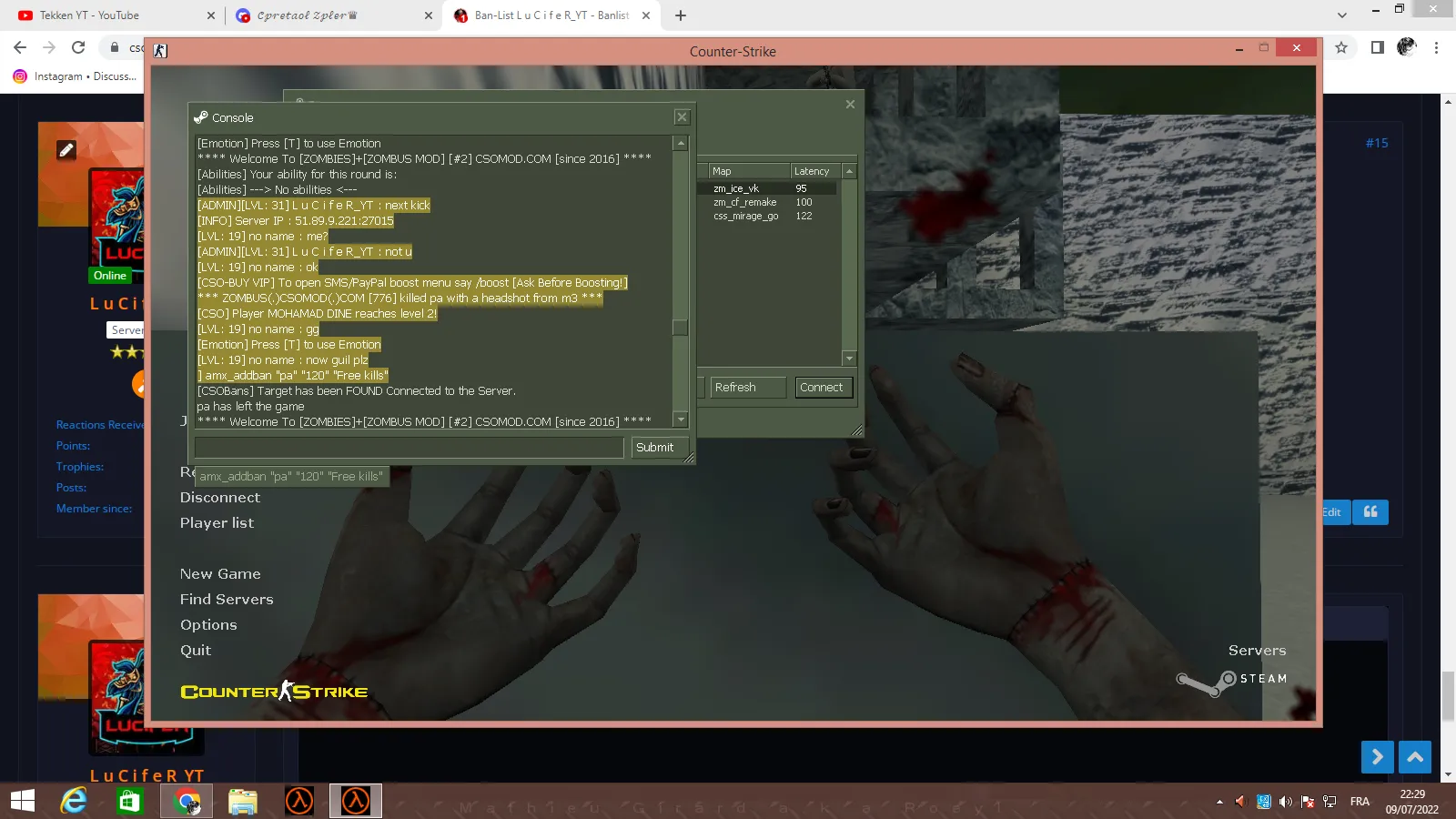Click the pencil edit icon on avatar

pyautogui.click(x=66, y=150)
